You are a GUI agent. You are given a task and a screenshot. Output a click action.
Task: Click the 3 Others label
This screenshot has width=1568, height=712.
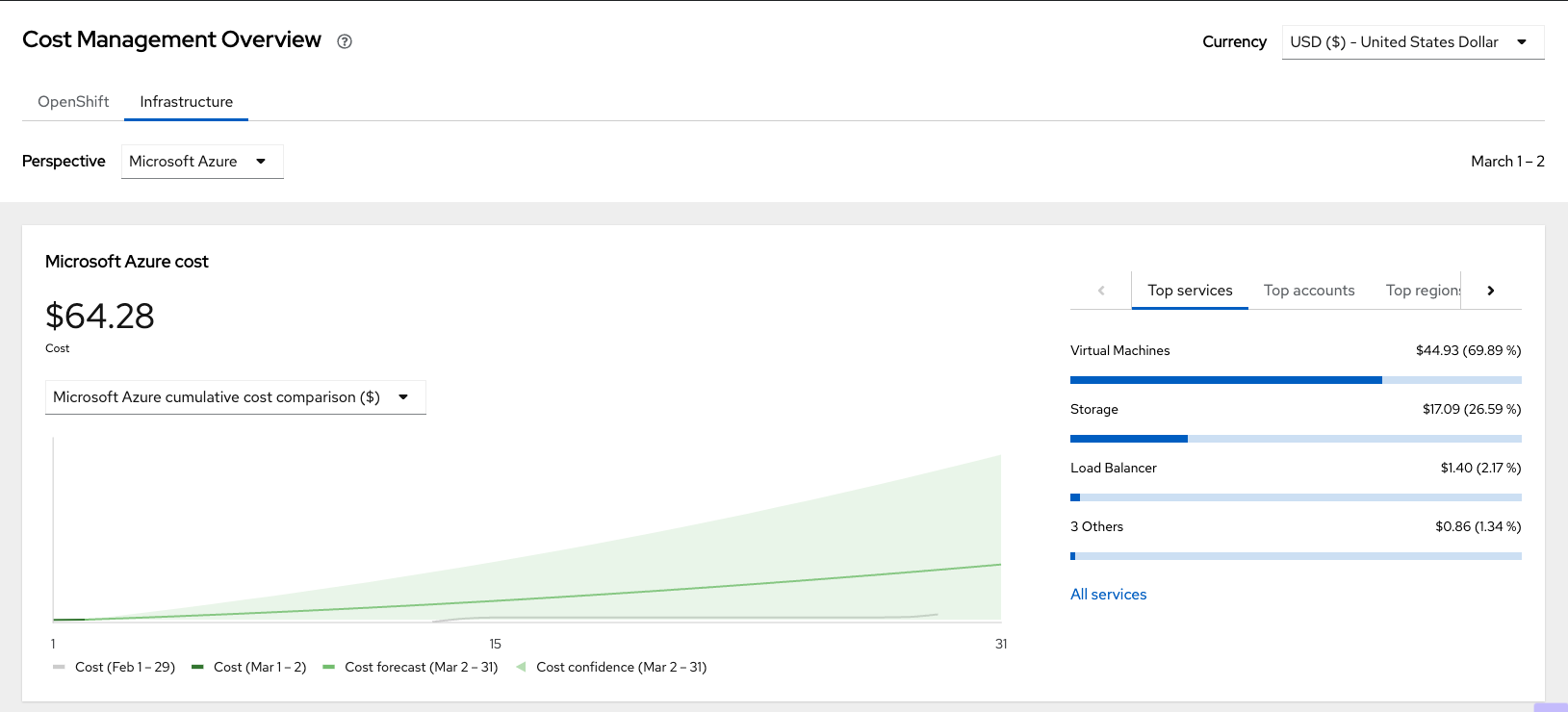(x=1096, y=526)
